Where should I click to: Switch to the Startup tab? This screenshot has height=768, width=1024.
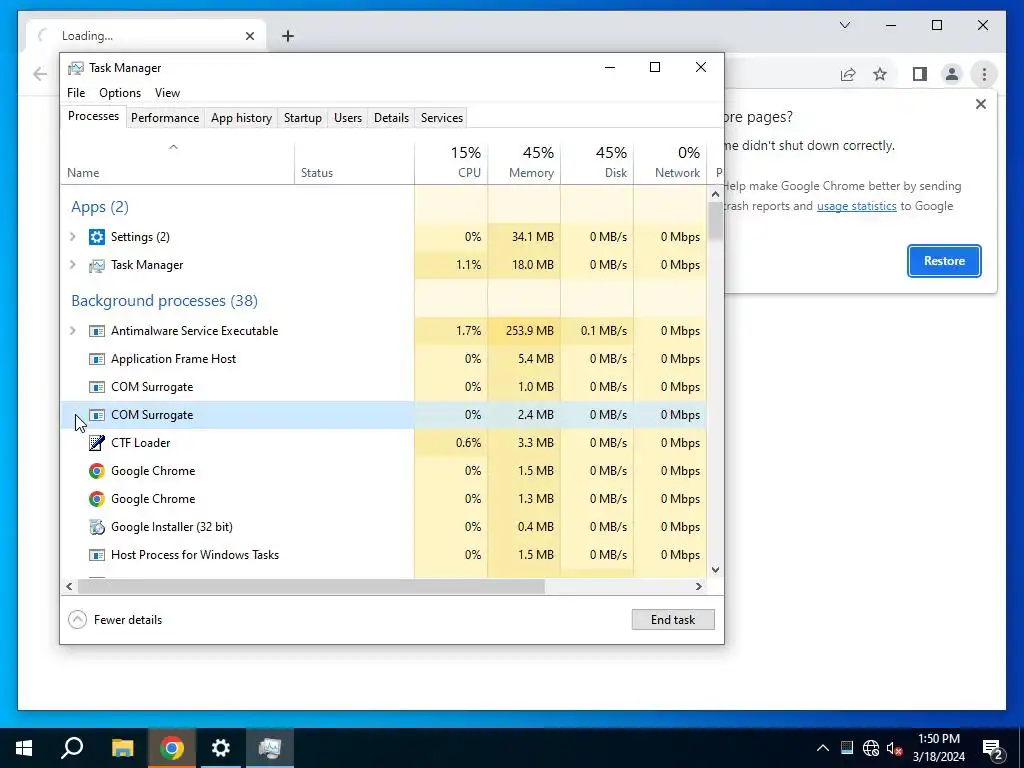click(x=302, y=118)
